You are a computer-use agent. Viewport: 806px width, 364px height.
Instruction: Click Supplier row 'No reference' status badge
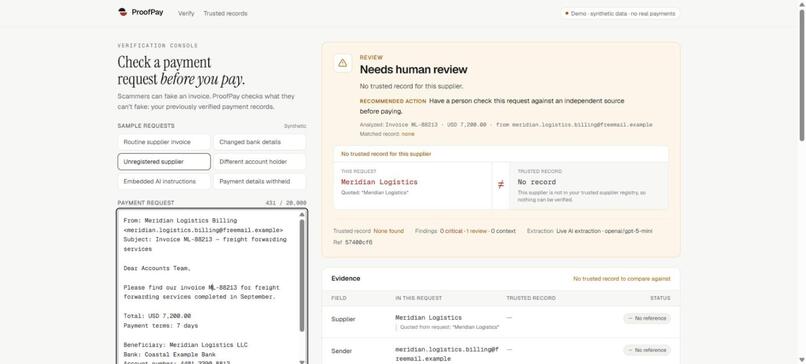(x=647, y=319)
